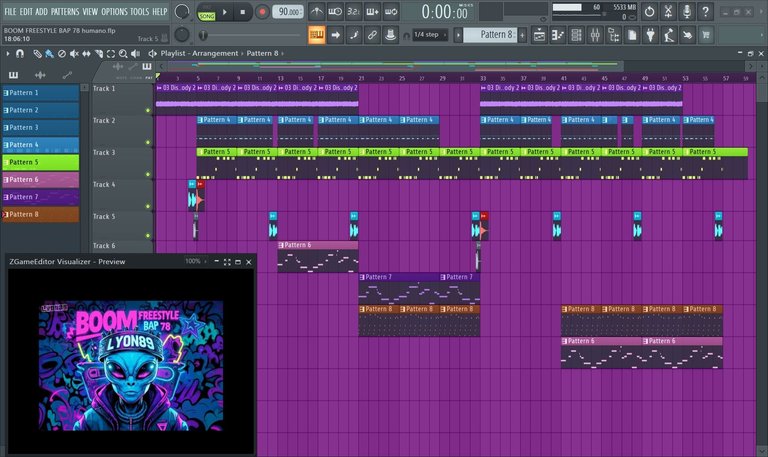Viewport: 768px width, 457px height.
Task: Add new pattern with plus button
Action: (x=522, y=35)
